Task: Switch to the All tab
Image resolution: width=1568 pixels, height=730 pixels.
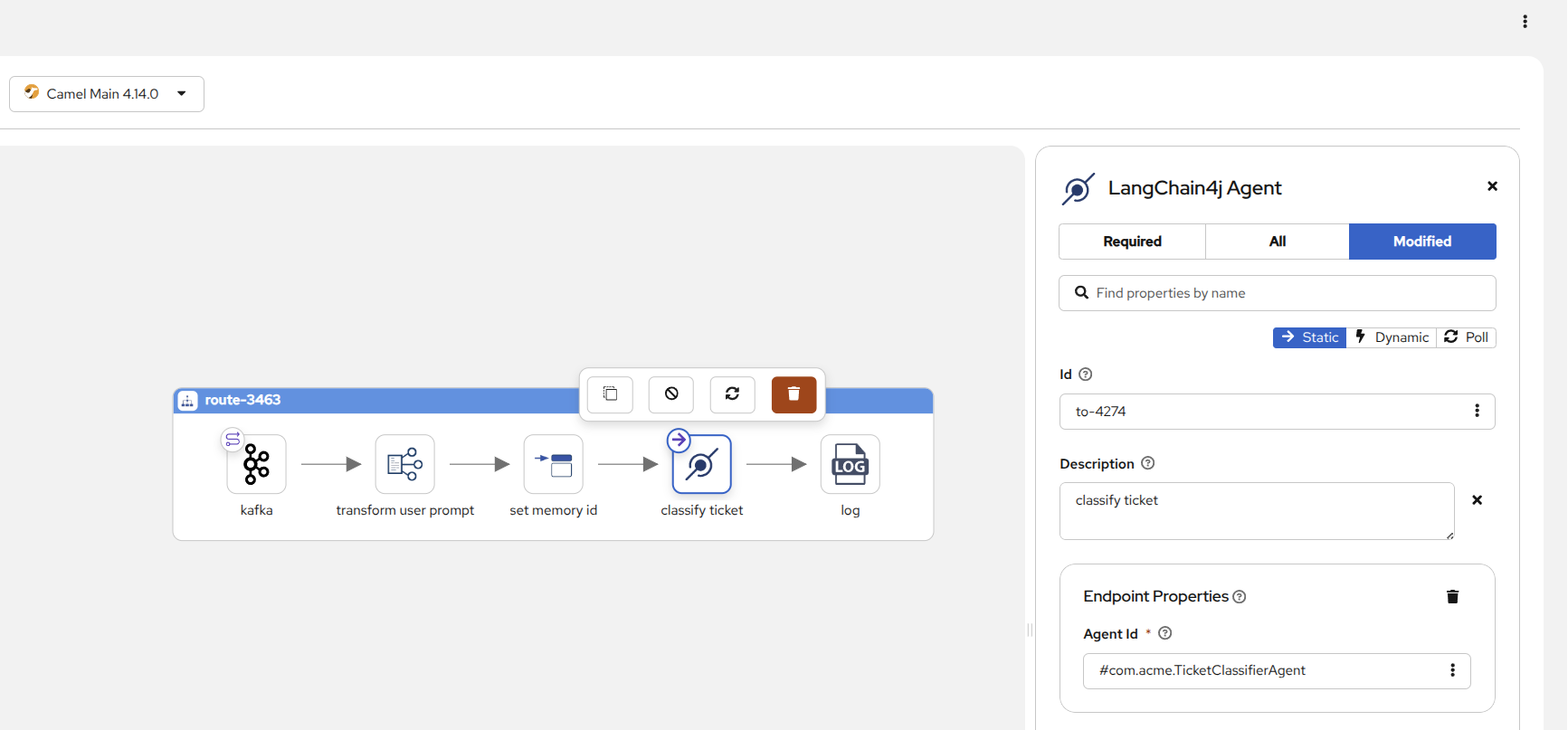Action: pos(1277,242)
